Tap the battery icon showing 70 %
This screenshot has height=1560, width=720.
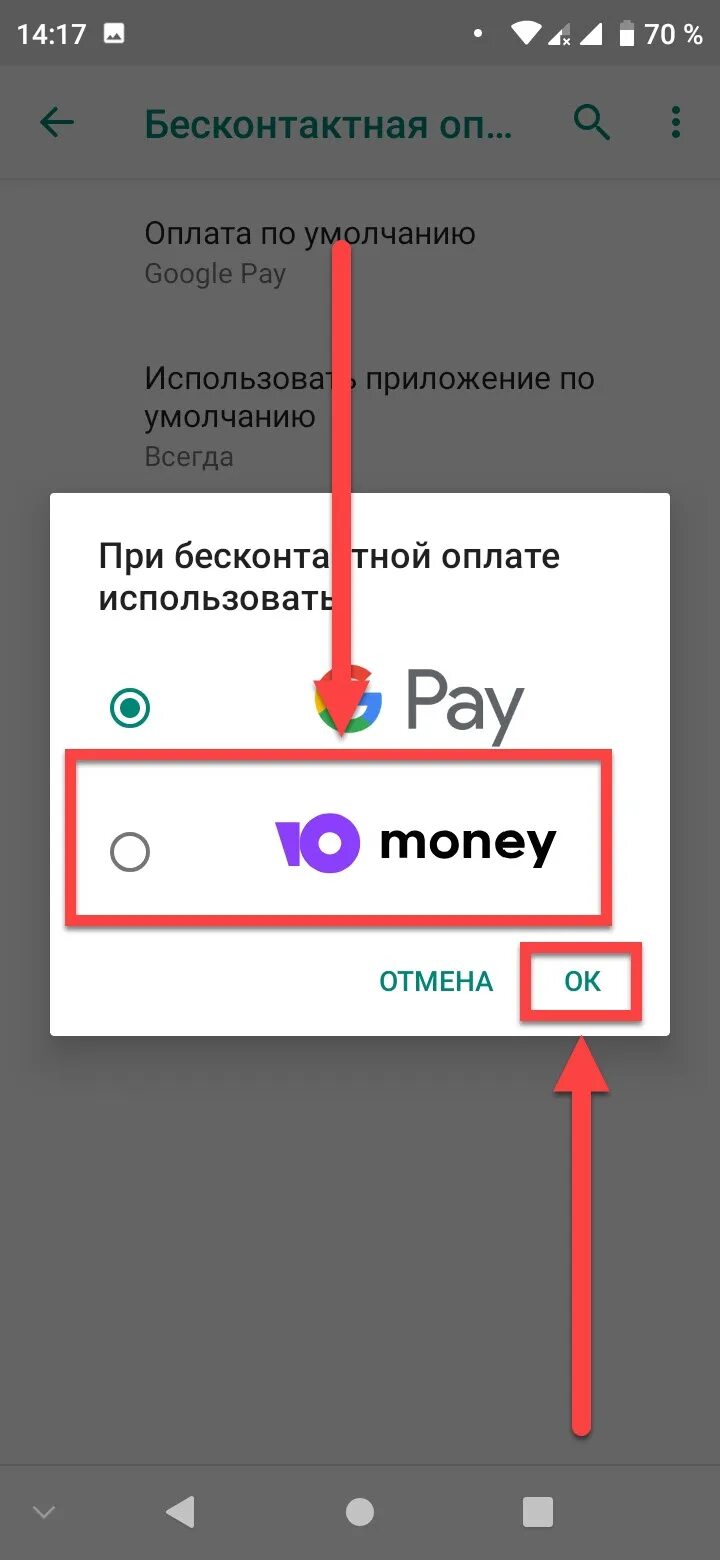[x=627, y=34]
